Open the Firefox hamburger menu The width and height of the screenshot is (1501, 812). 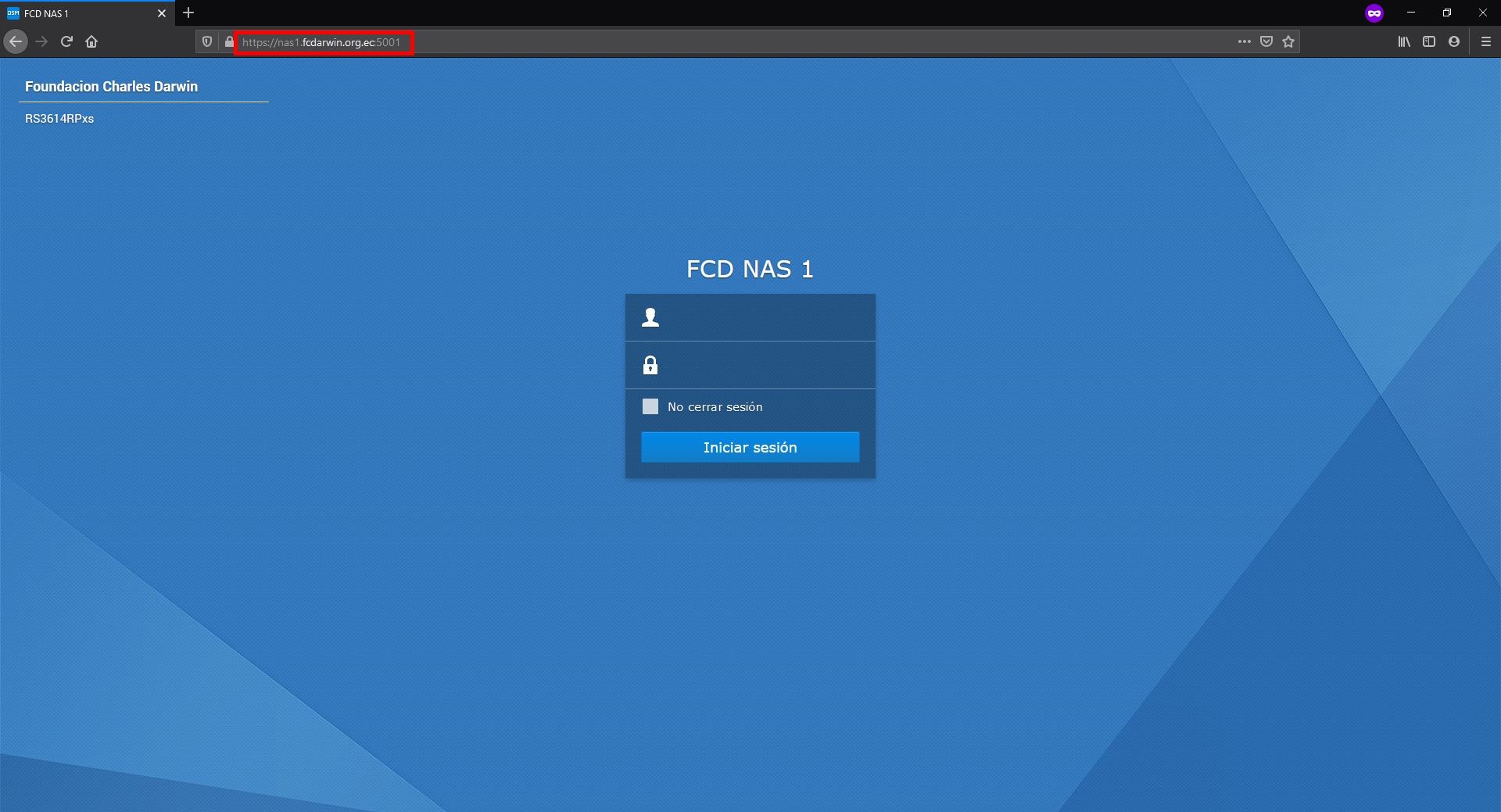pyautogui.click(x=1486, y=41)
